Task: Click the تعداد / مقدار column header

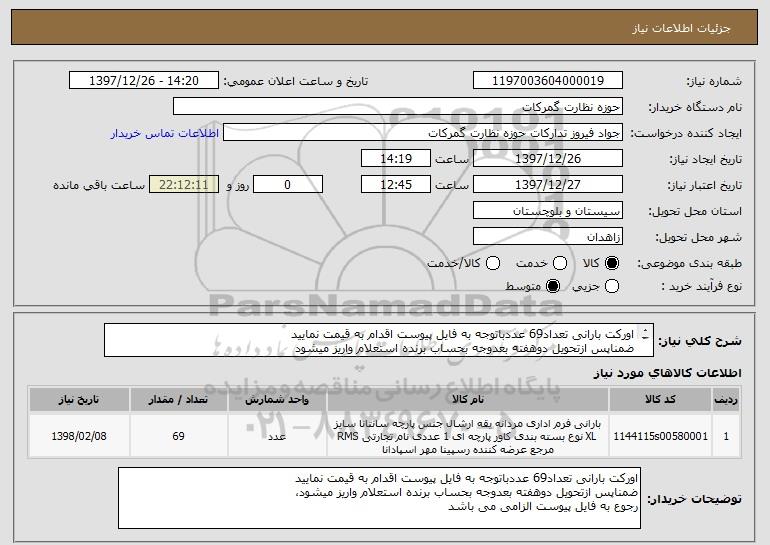Action: pos(178,400)
